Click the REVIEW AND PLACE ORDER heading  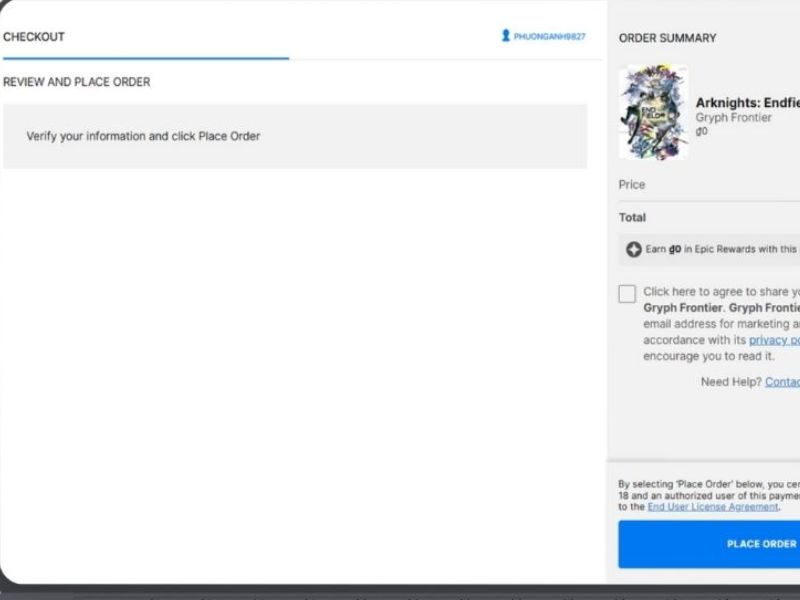point(77,82)
